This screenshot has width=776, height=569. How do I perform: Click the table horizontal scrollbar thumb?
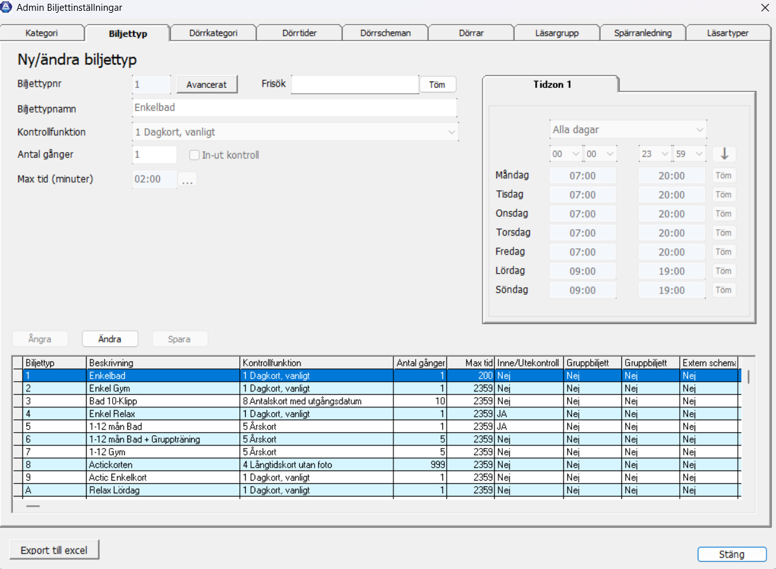point(33,506)
